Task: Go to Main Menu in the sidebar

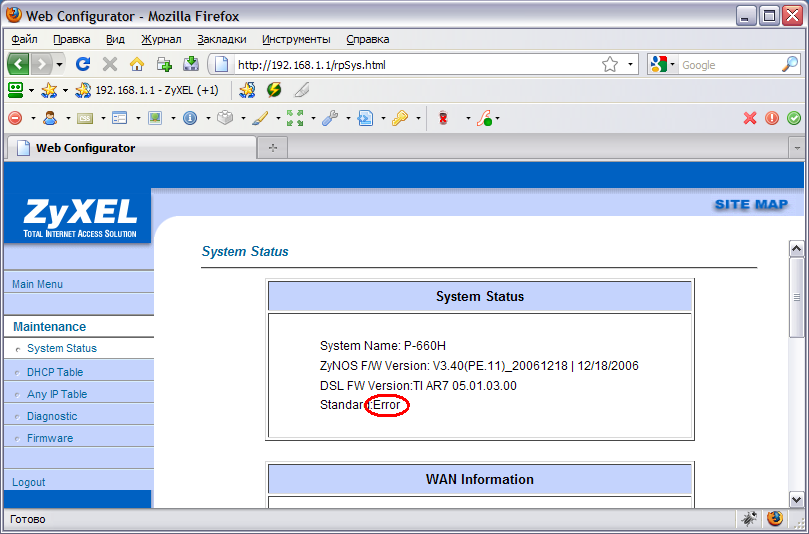Action: point(37,284)
